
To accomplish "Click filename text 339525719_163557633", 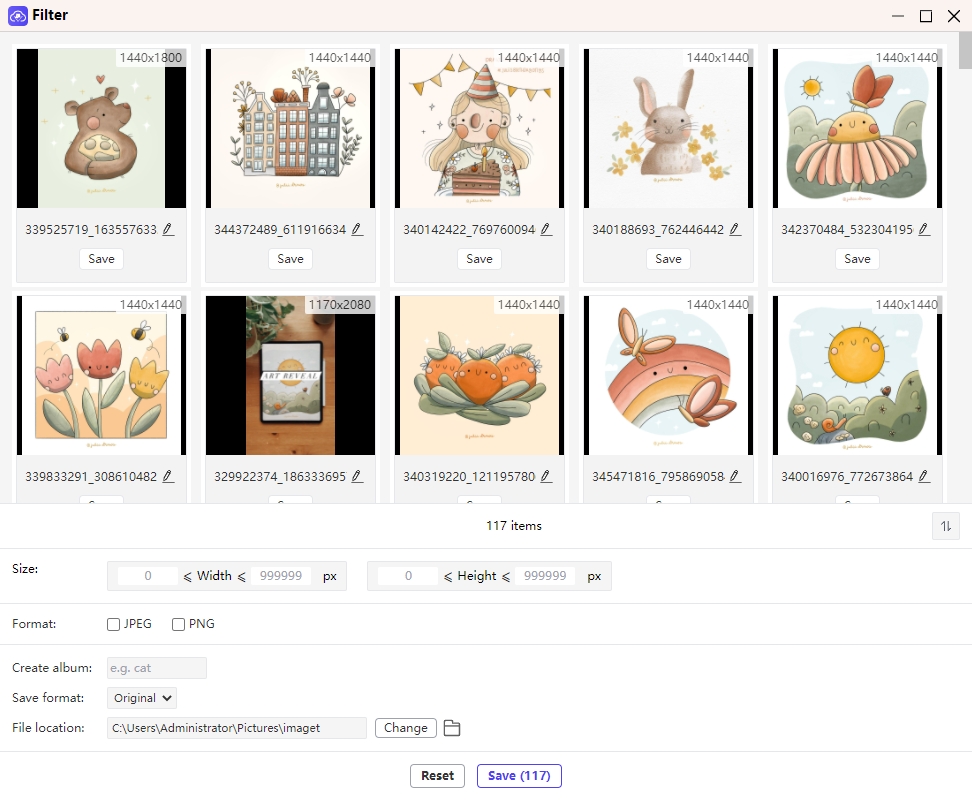I will pyautogui.click(x=91, y=230).
